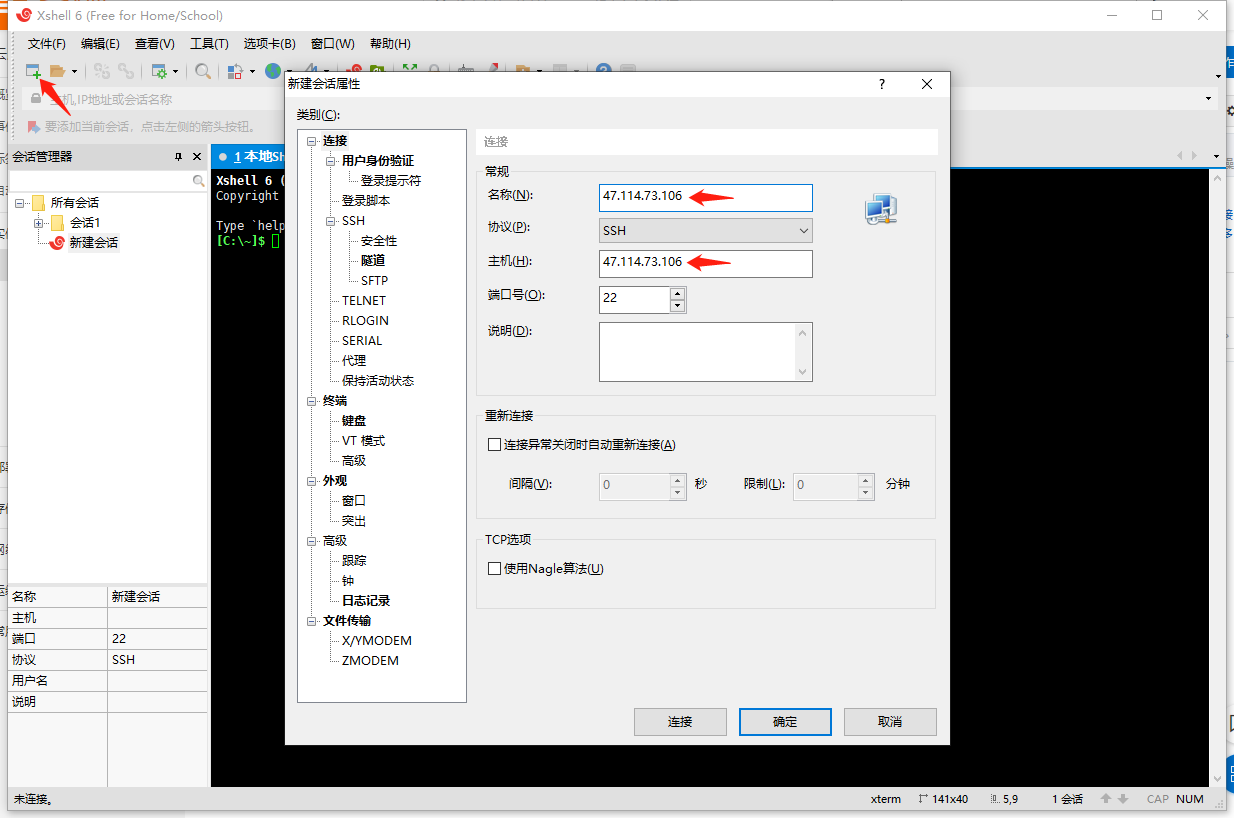Collapse the 文件传输 category tree node

312,621
